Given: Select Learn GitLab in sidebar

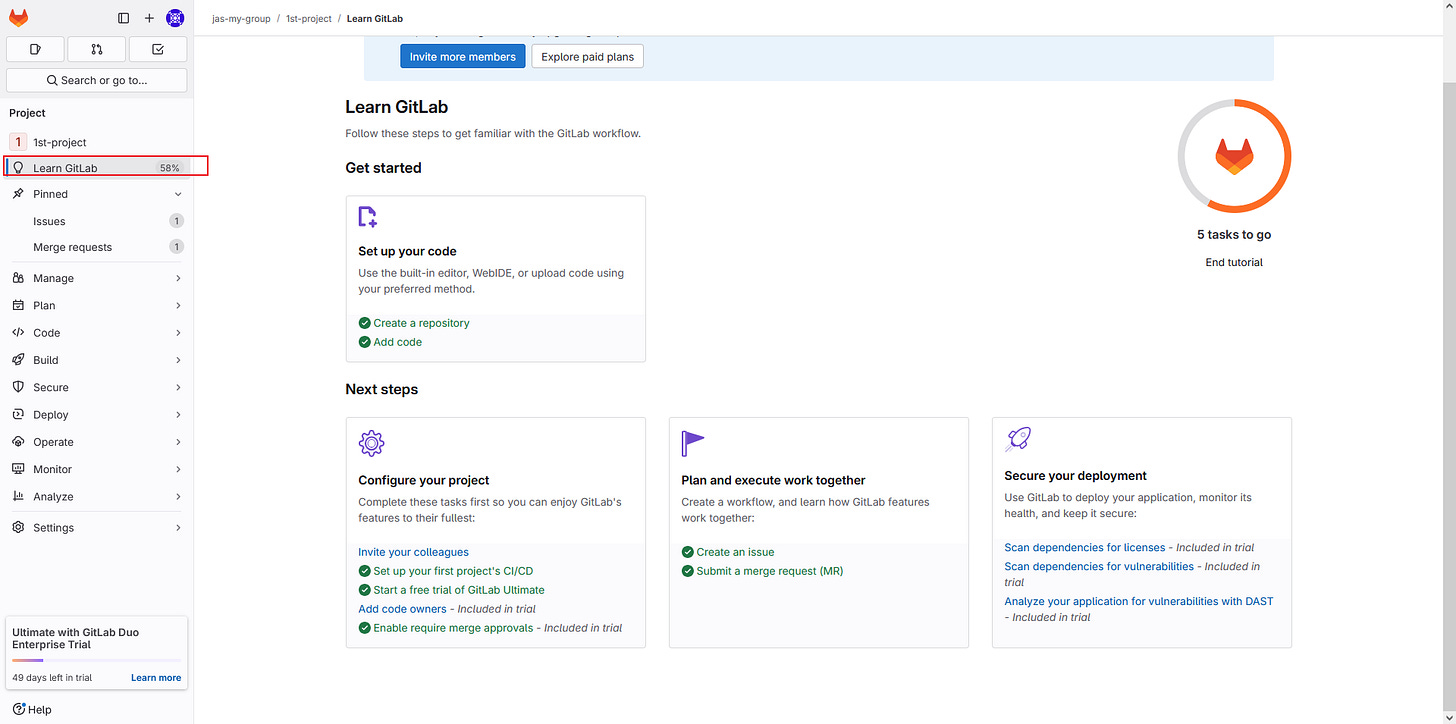Looking at the screenshot, I should (97, 168).
